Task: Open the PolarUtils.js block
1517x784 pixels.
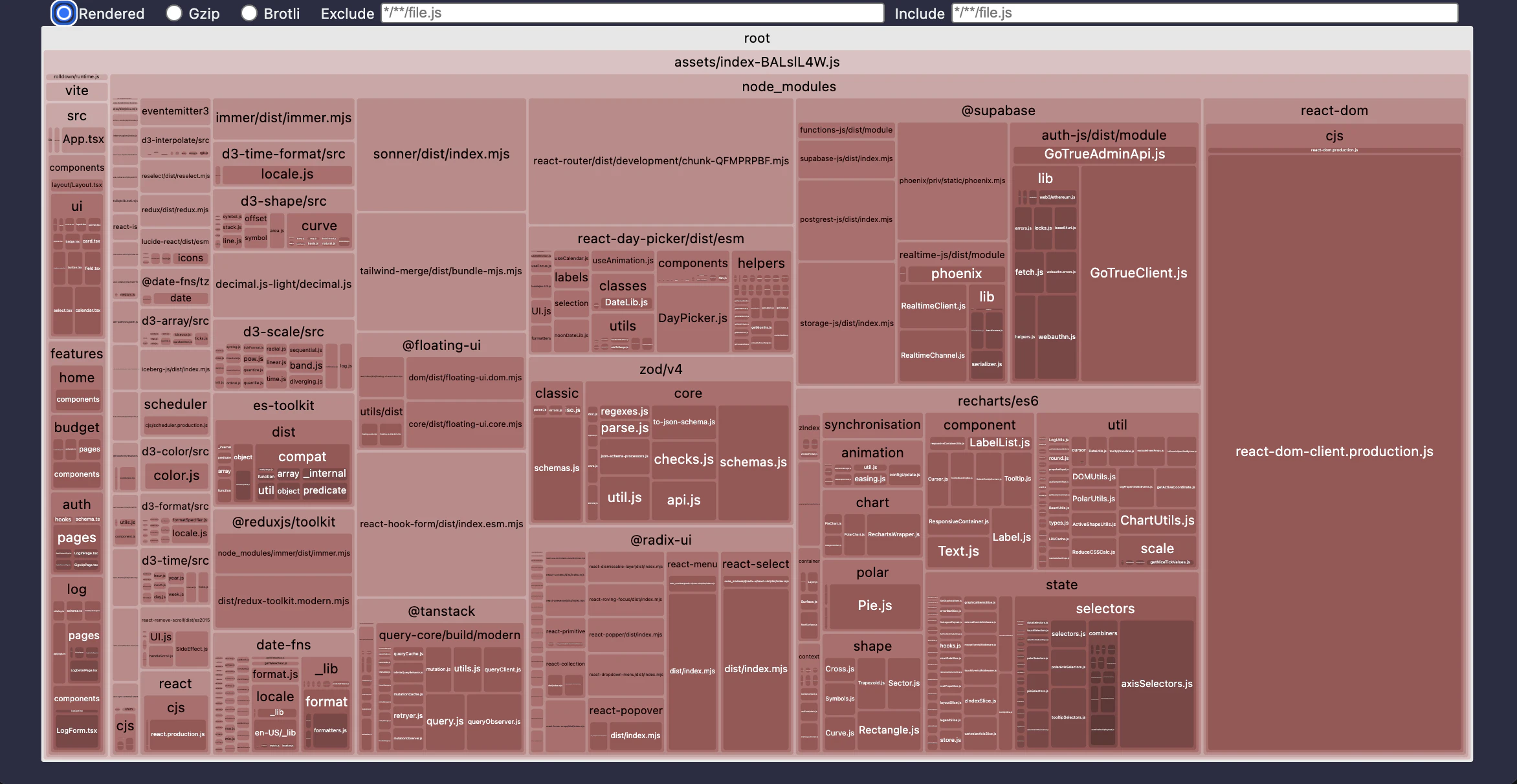Action: (1094, 499)
